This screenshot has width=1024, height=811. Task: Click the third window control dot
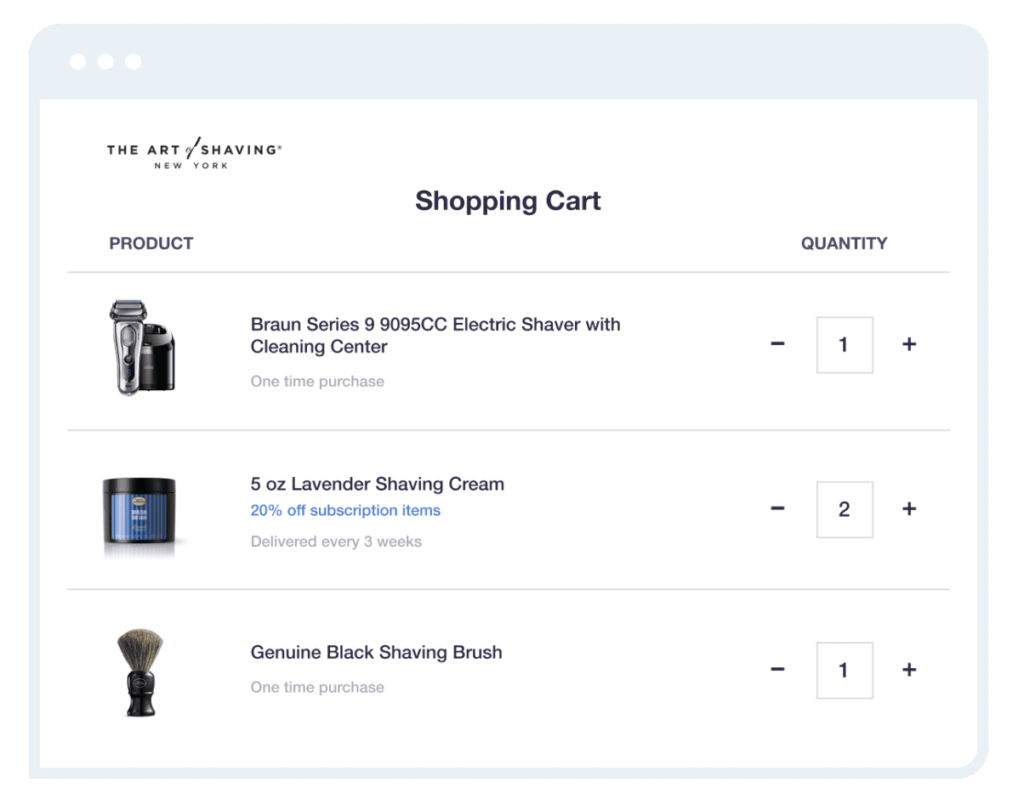coord(133,61)
